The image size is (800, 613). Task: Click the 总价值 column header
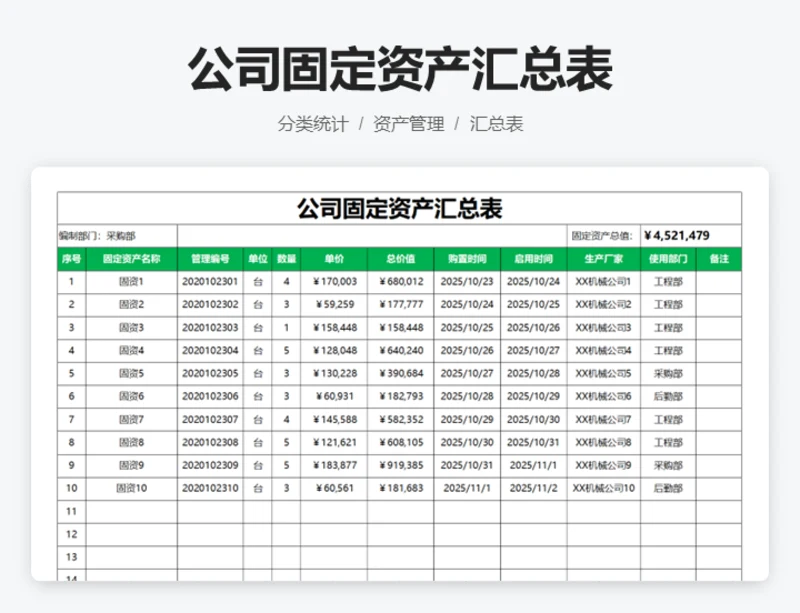point(401,259)
